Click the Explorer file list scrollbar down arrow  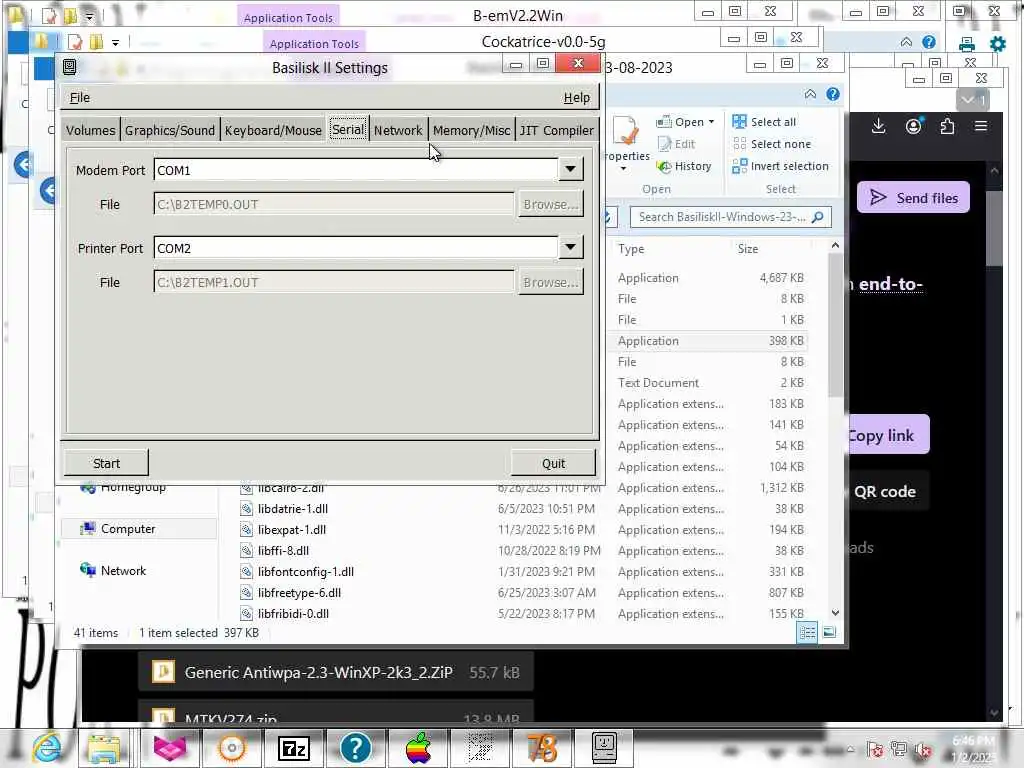(x=835, y=613)
